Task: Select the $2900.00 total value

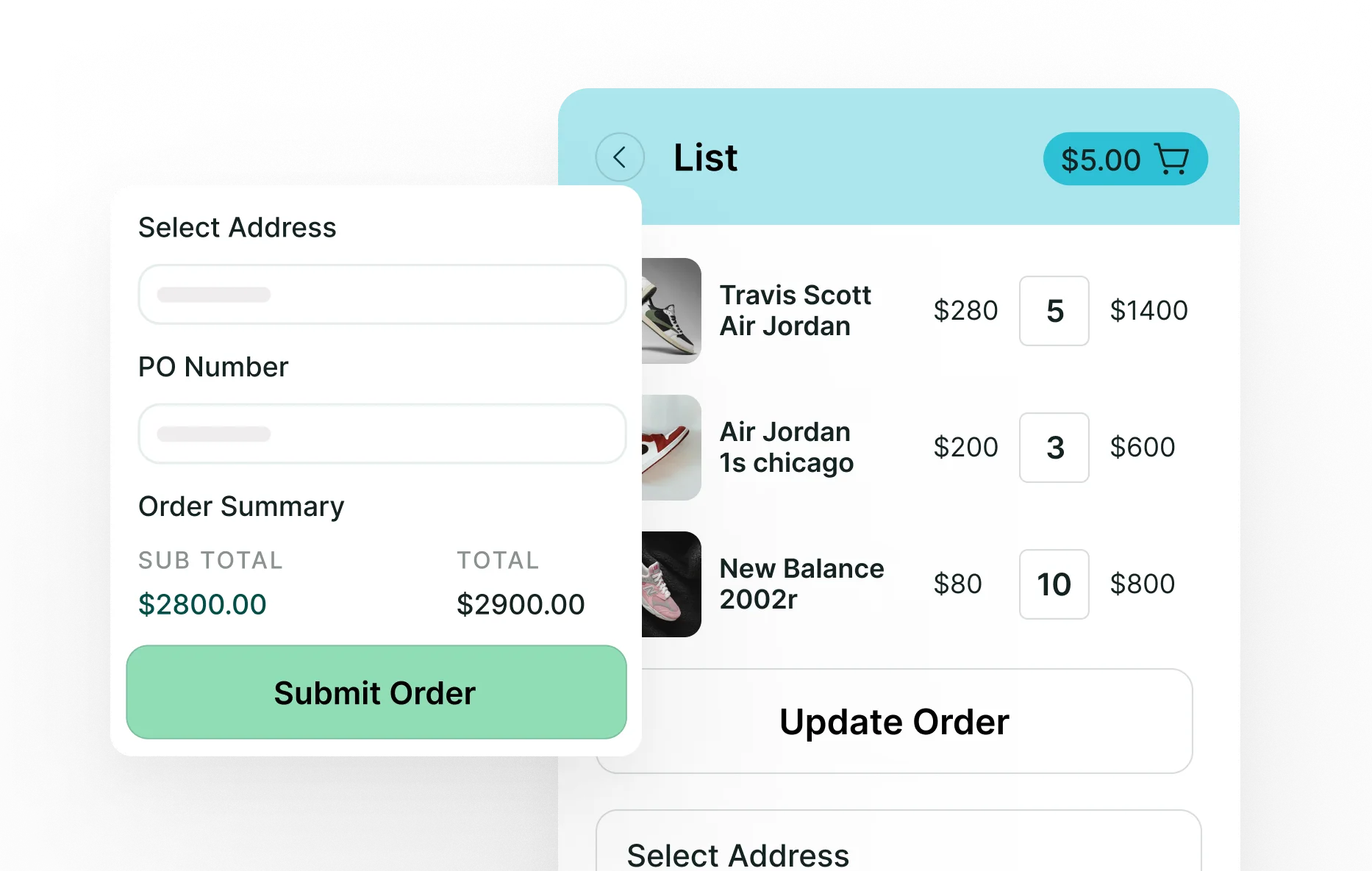Action: click(521, 603)
